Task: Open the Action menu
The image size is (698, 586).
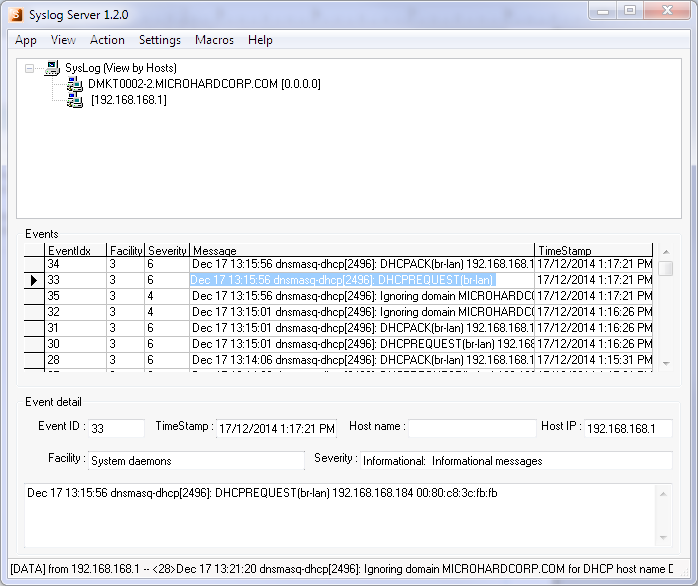Action: 107,40
